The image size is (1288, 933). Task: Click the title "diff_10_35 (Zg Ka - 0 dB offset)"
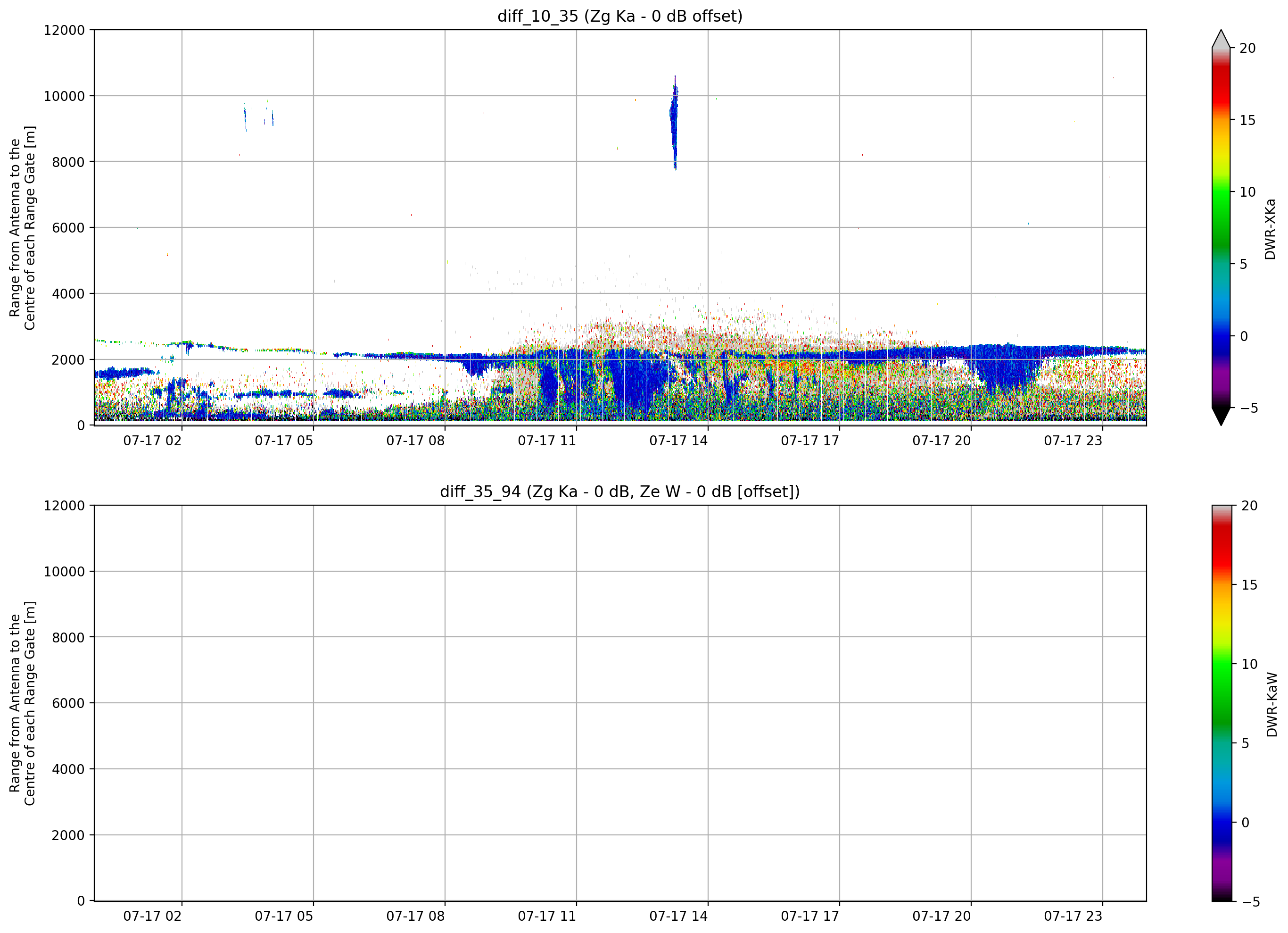[619, 16]
